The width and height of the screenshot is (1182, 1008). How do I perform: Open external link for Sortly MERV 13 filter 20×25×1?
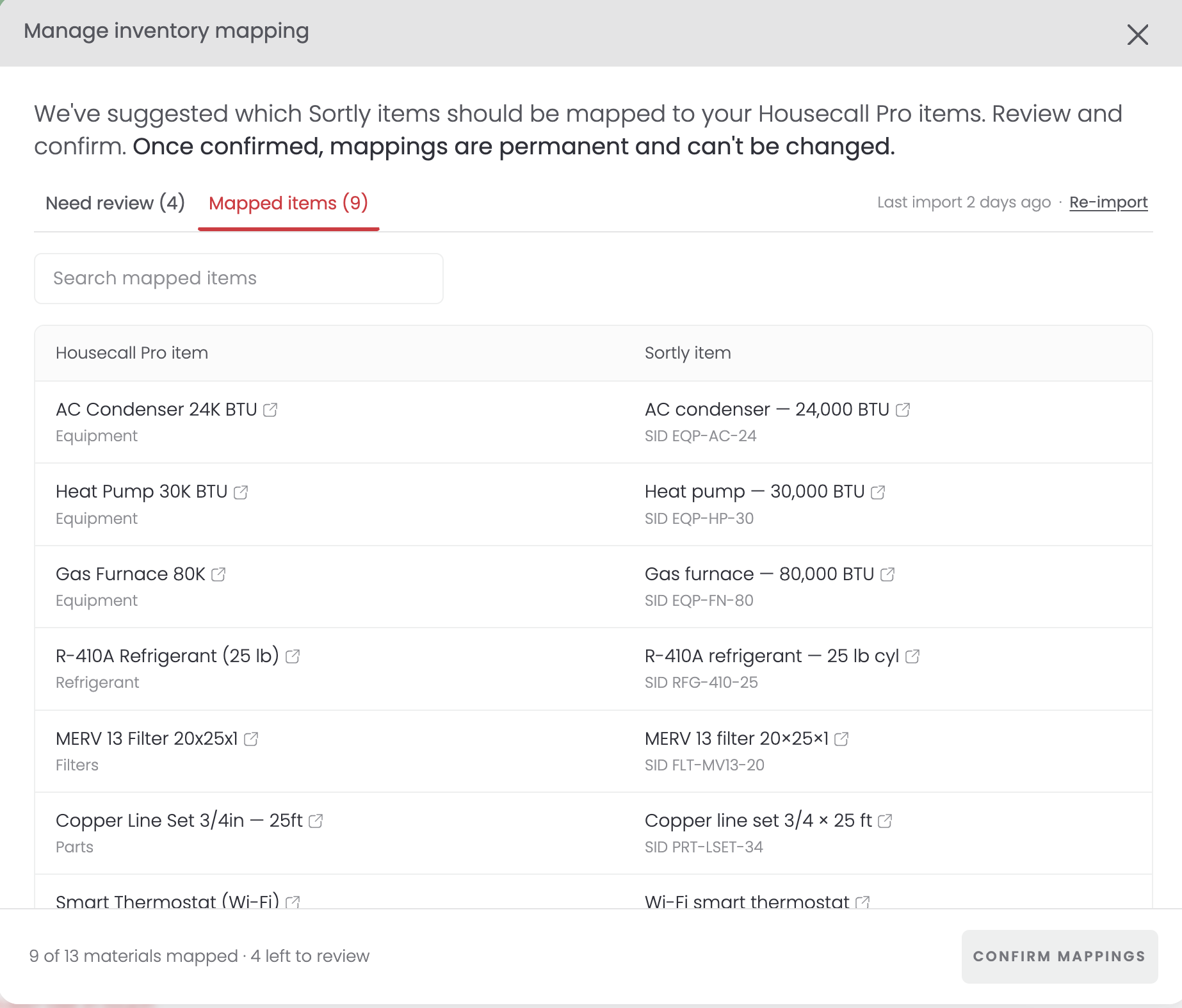[841, 739]
